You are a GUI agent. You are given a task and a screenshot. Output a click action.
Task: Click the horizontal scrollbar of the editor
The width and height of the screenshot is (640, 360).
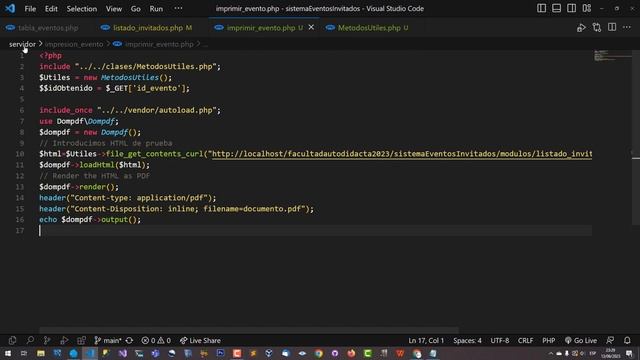pos(249,330)
